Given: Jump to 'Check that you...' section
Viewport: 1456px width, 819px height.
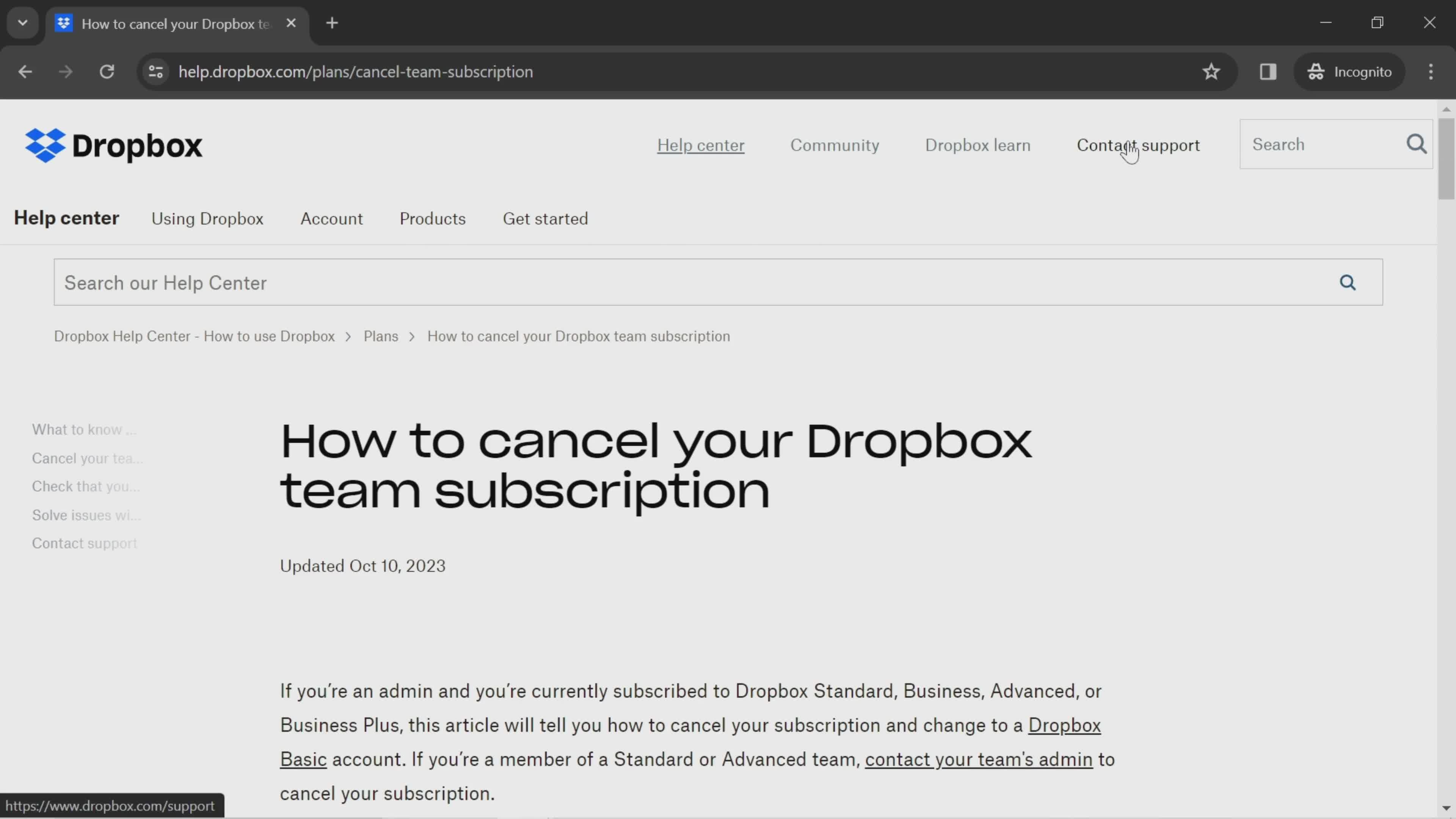Looking at the screenshot, I should 86,486.
